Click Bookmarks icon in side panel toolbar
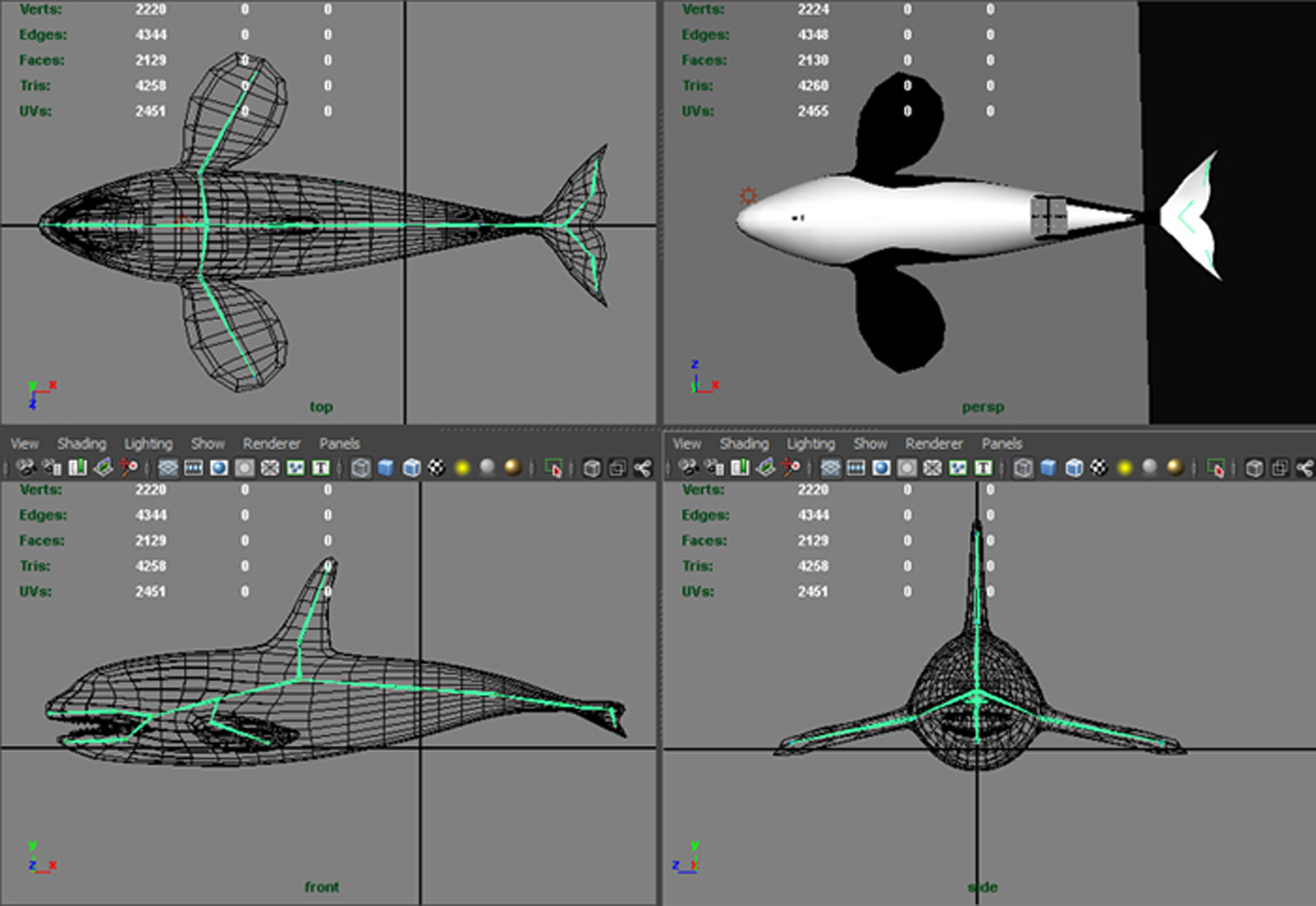Screen dimensions: 1316x906 740,468
